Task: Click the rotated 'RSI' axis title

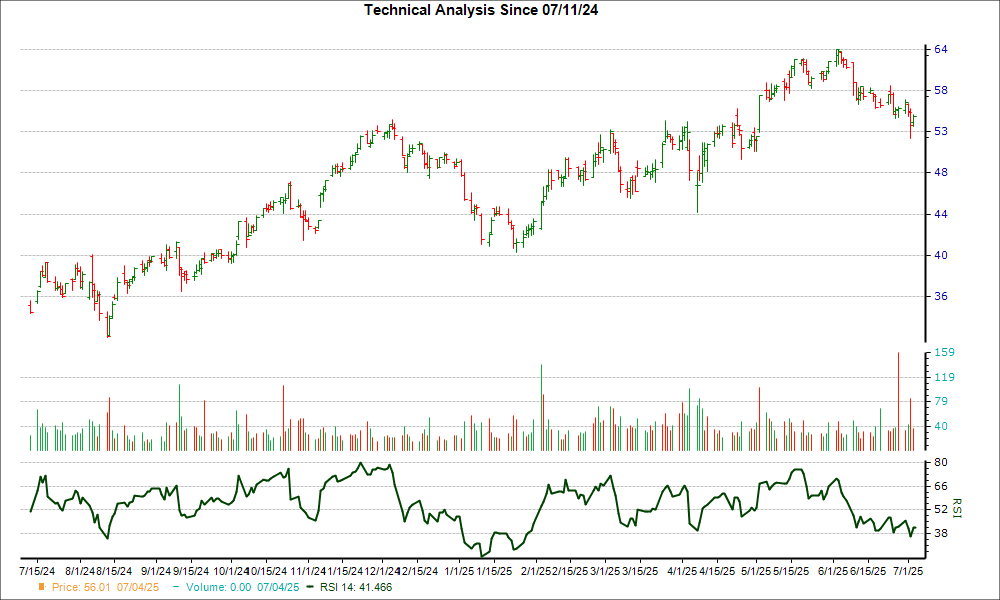Action: coord(956,508)
